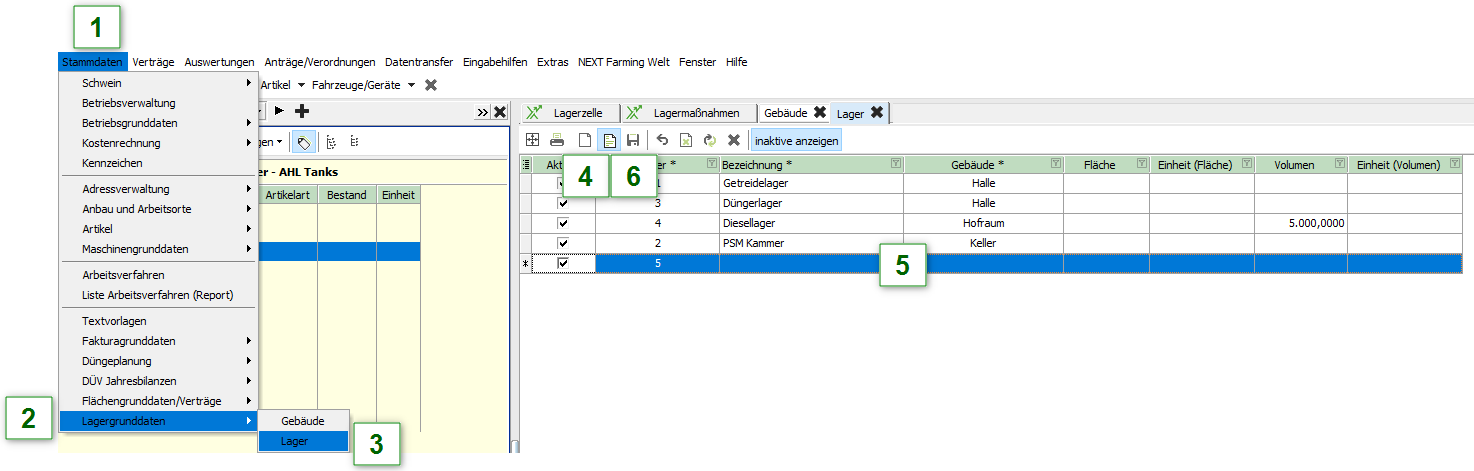Viewport: 1474px width, 471px height.
Task: Click the save diskette icon
Action: pyautogui.click(x=633, y=141)
